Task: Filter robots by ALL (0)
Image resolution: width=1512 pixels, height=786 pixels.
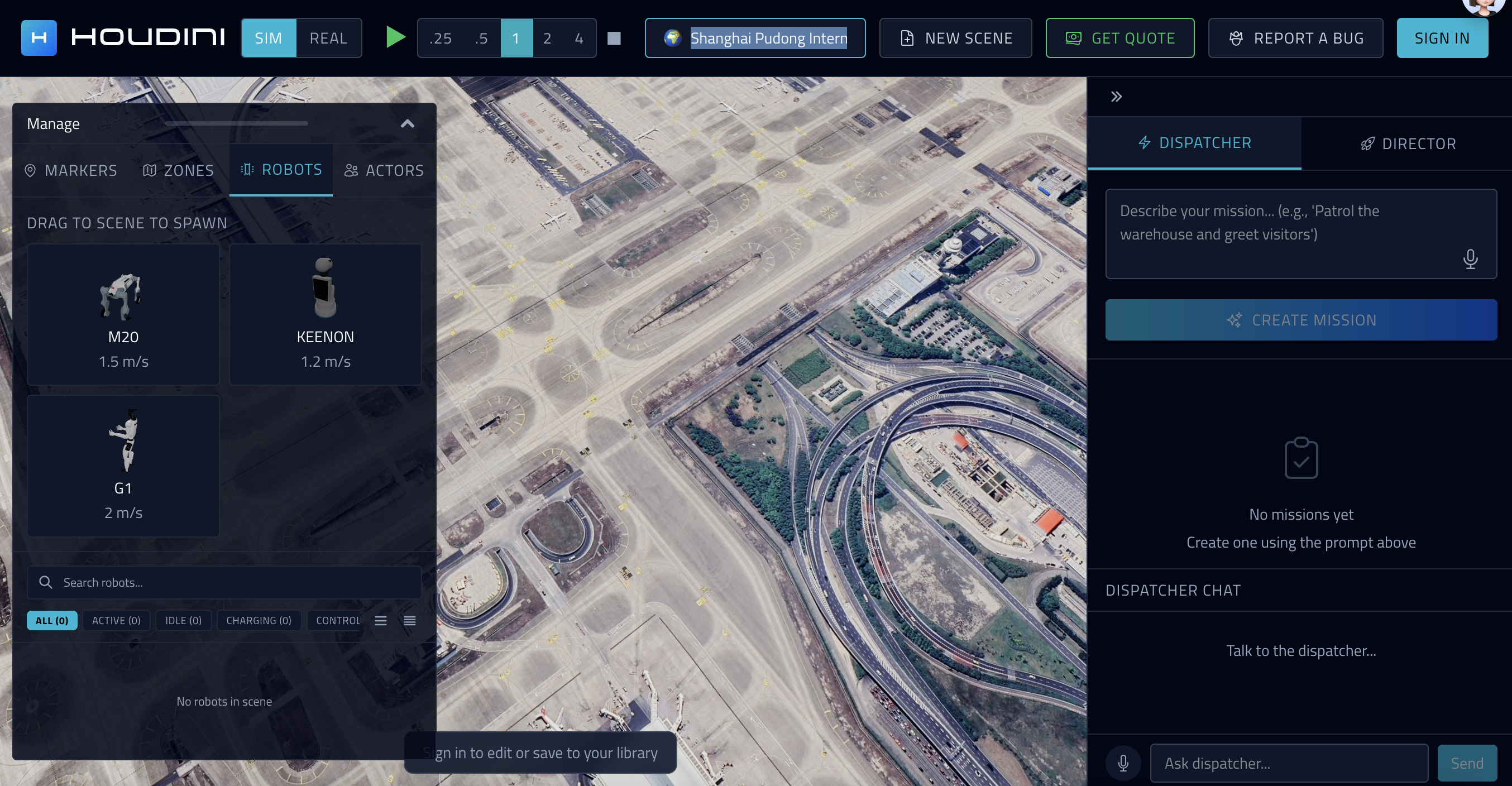Action: tap(52, 621)
